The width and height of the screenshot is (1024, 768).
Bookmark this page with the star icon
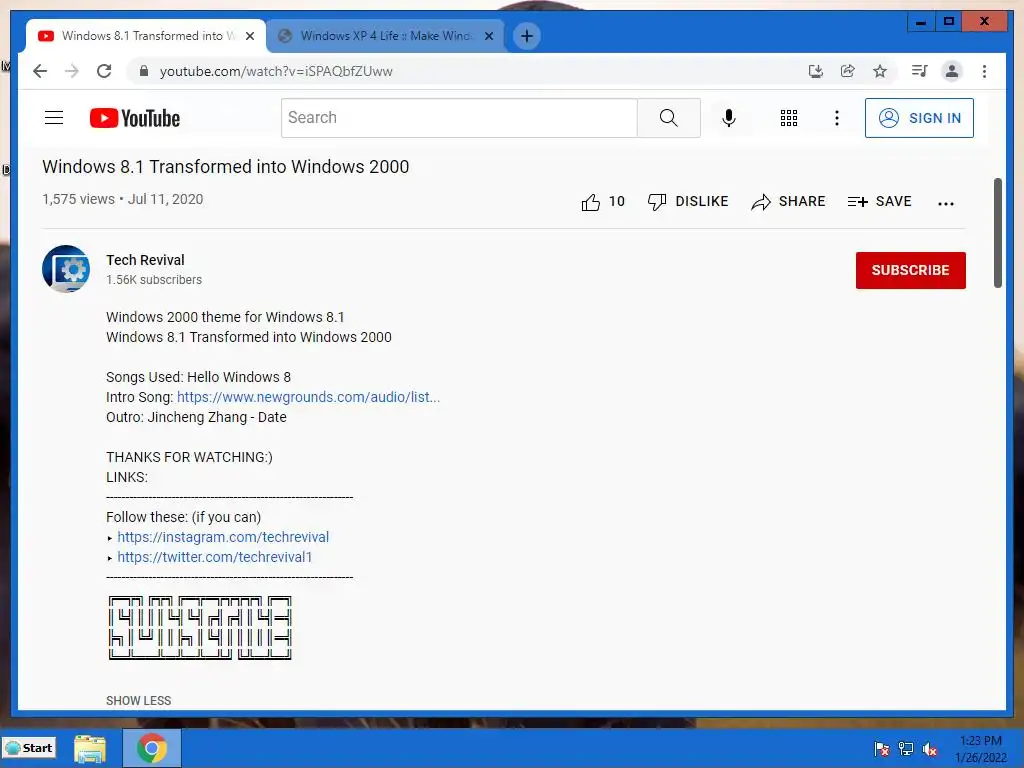(x=880, y=71)
